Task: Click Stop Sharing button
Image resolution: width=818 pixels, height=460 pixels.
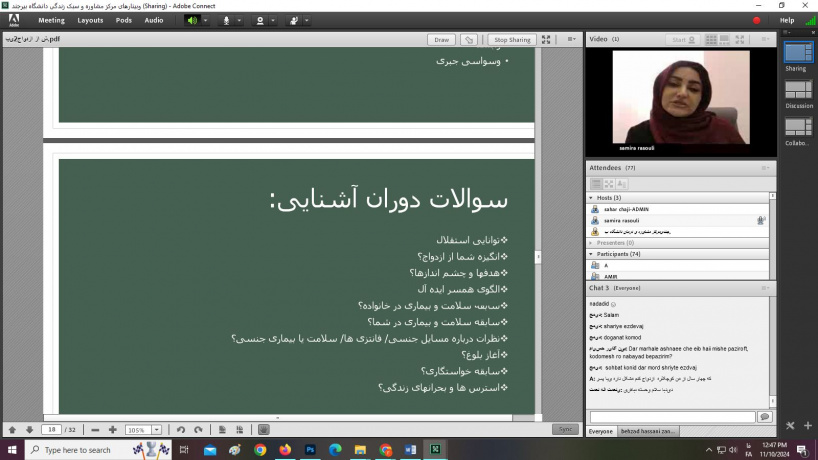Action: 512,40
